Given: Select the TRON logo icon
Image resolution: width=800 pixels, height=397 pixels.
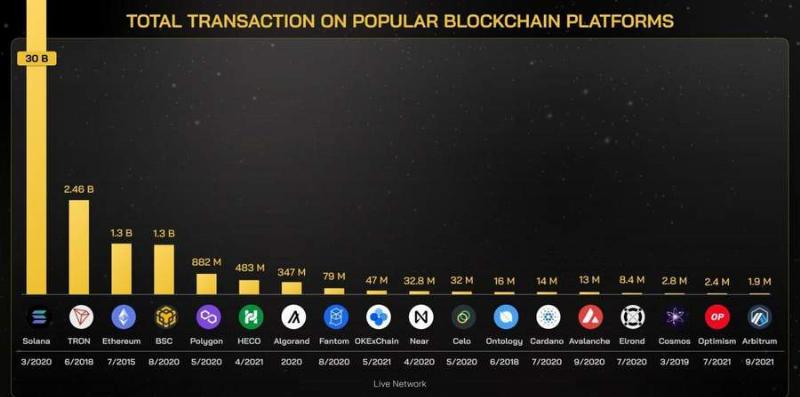Looking at the screenshot, I should (81, 317).
